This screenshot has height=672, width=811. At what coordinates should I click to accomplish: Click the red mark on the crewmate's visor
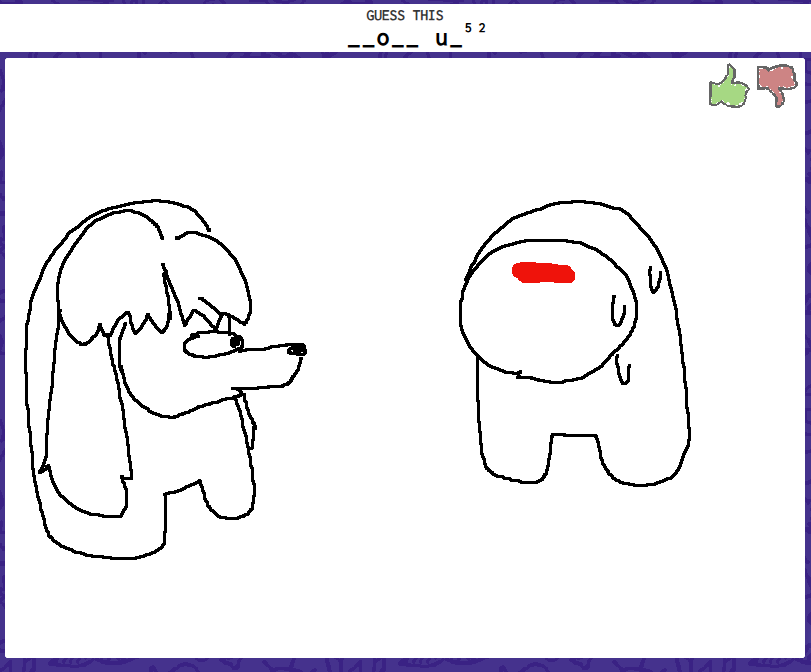pyautogui.click(x=543, y=272)
